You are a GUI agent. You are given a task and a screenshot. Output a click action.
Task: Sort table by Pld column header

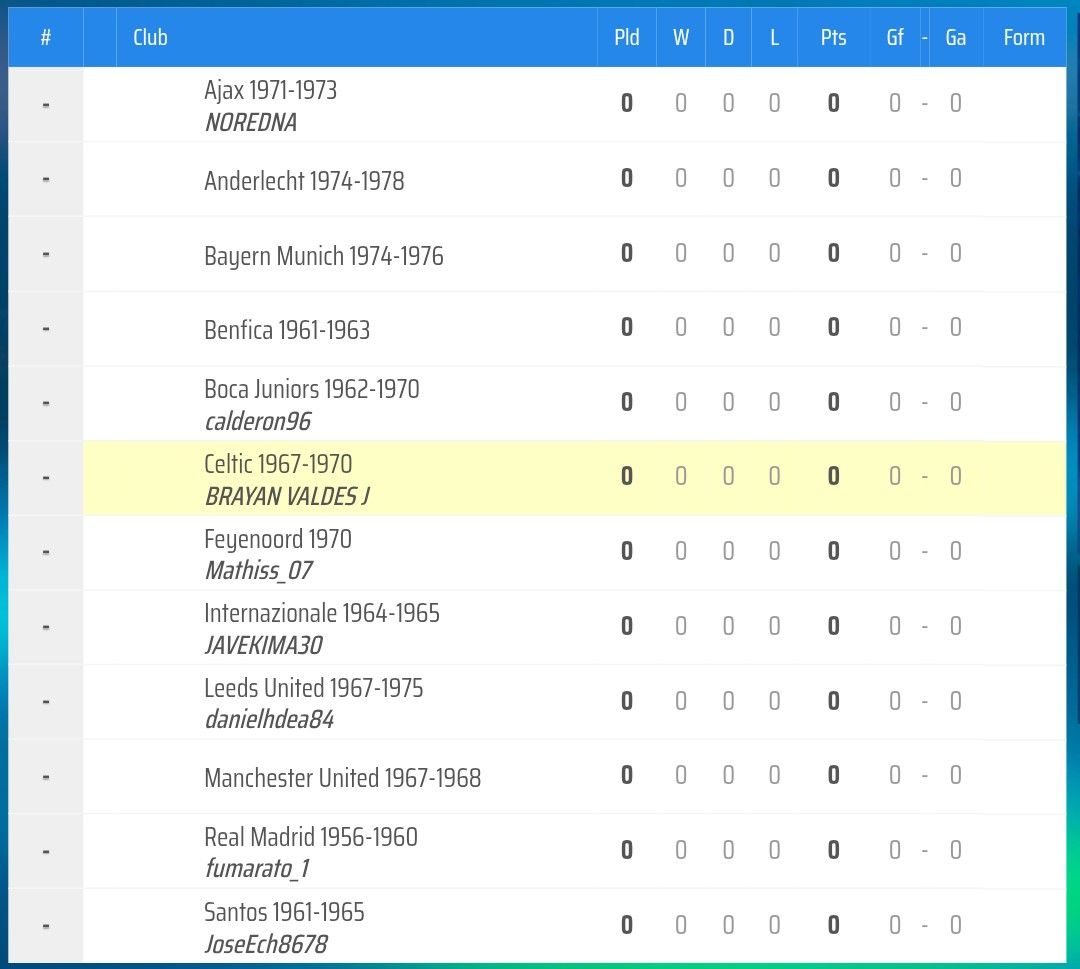click(x=627, y=37)
